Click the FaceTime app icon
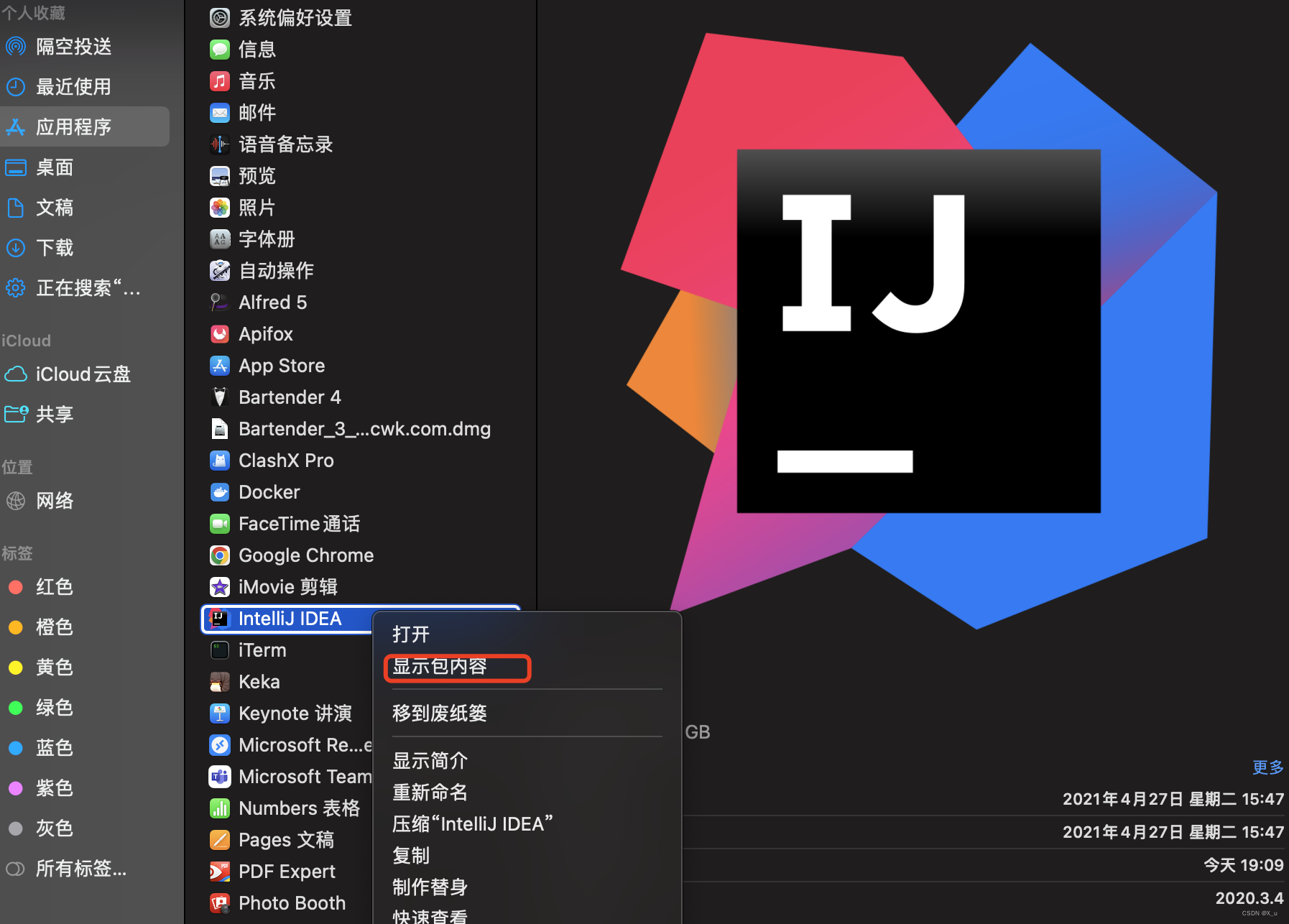Viewport: 1289px width, 924px height. coord(220,524)
